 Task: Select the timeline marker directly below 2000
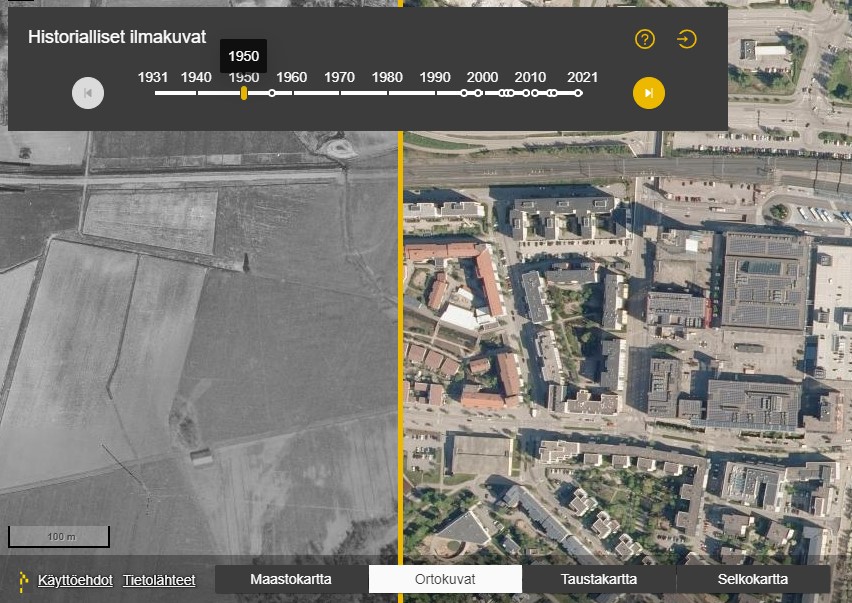click(x=478, y=93)
